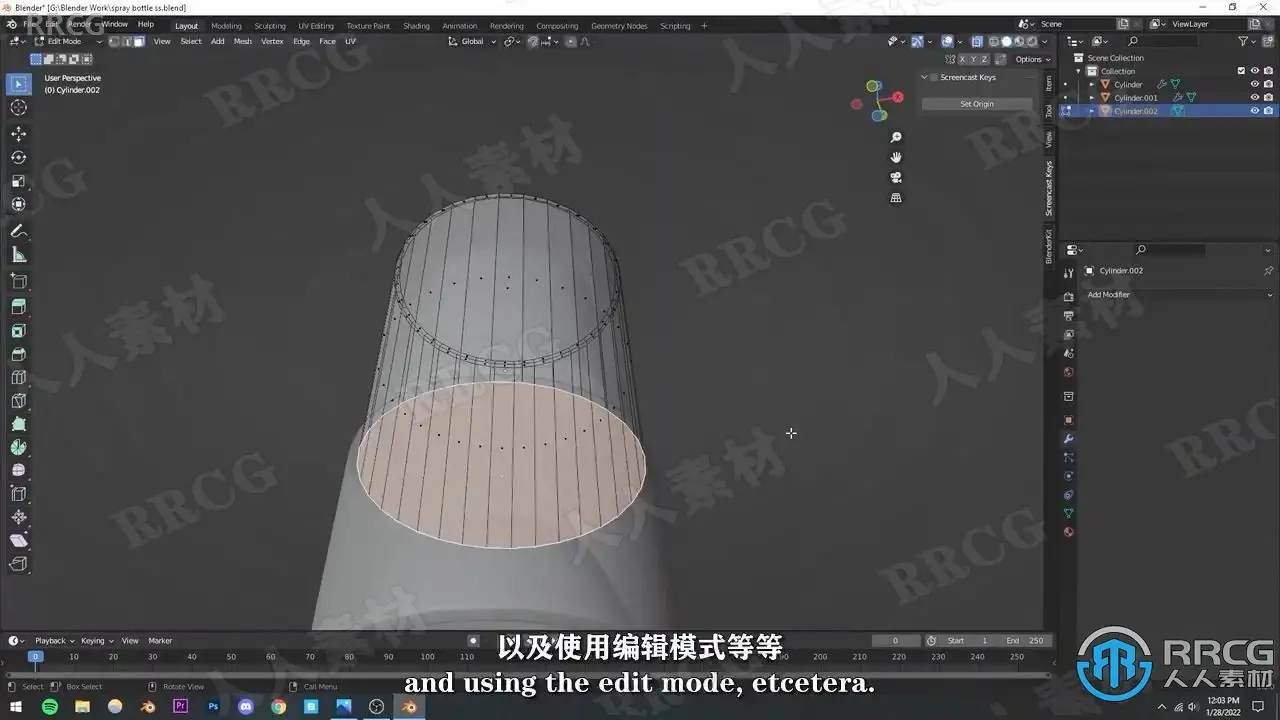Image resolution: width=1280 pixels, height=720 pixels.
Task: Open the Modifier properties wrench tab
Action: [x=1068, y=439]
